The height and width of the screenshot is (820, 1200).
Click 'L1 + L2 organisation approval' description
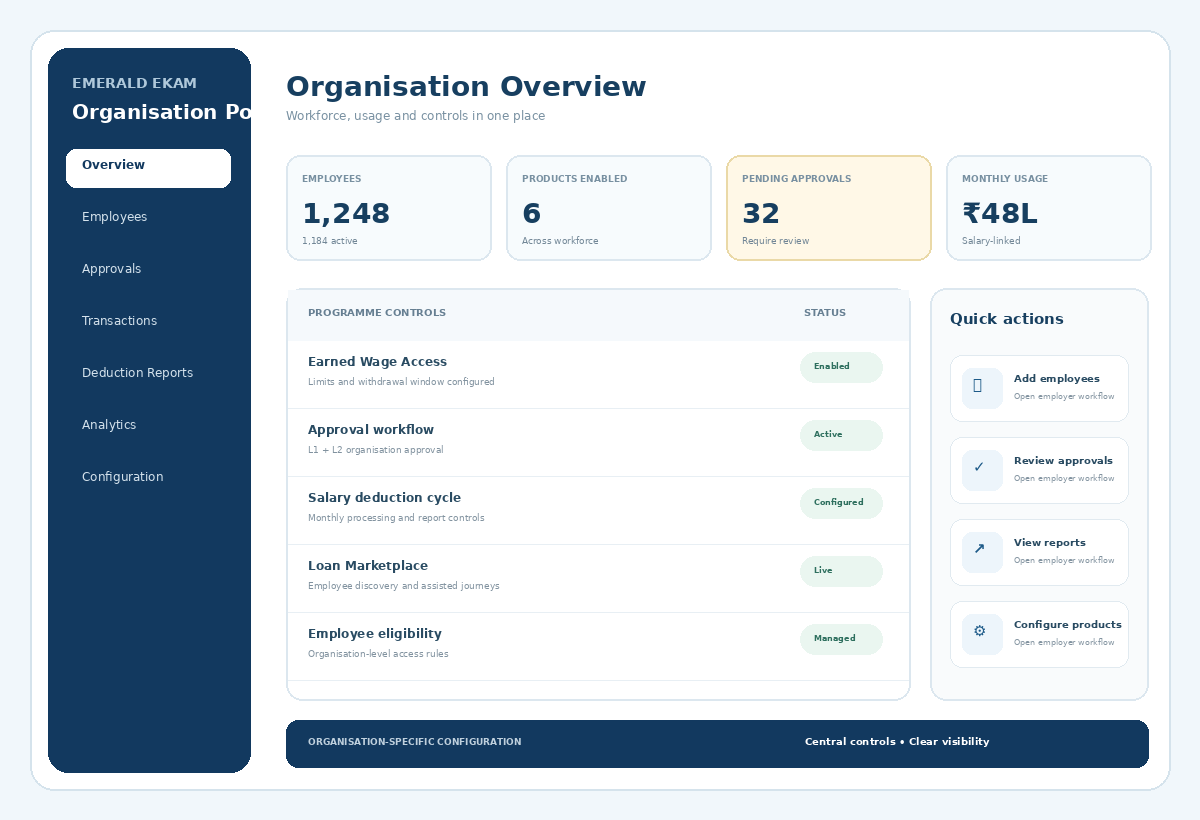(x=375, y=450)
